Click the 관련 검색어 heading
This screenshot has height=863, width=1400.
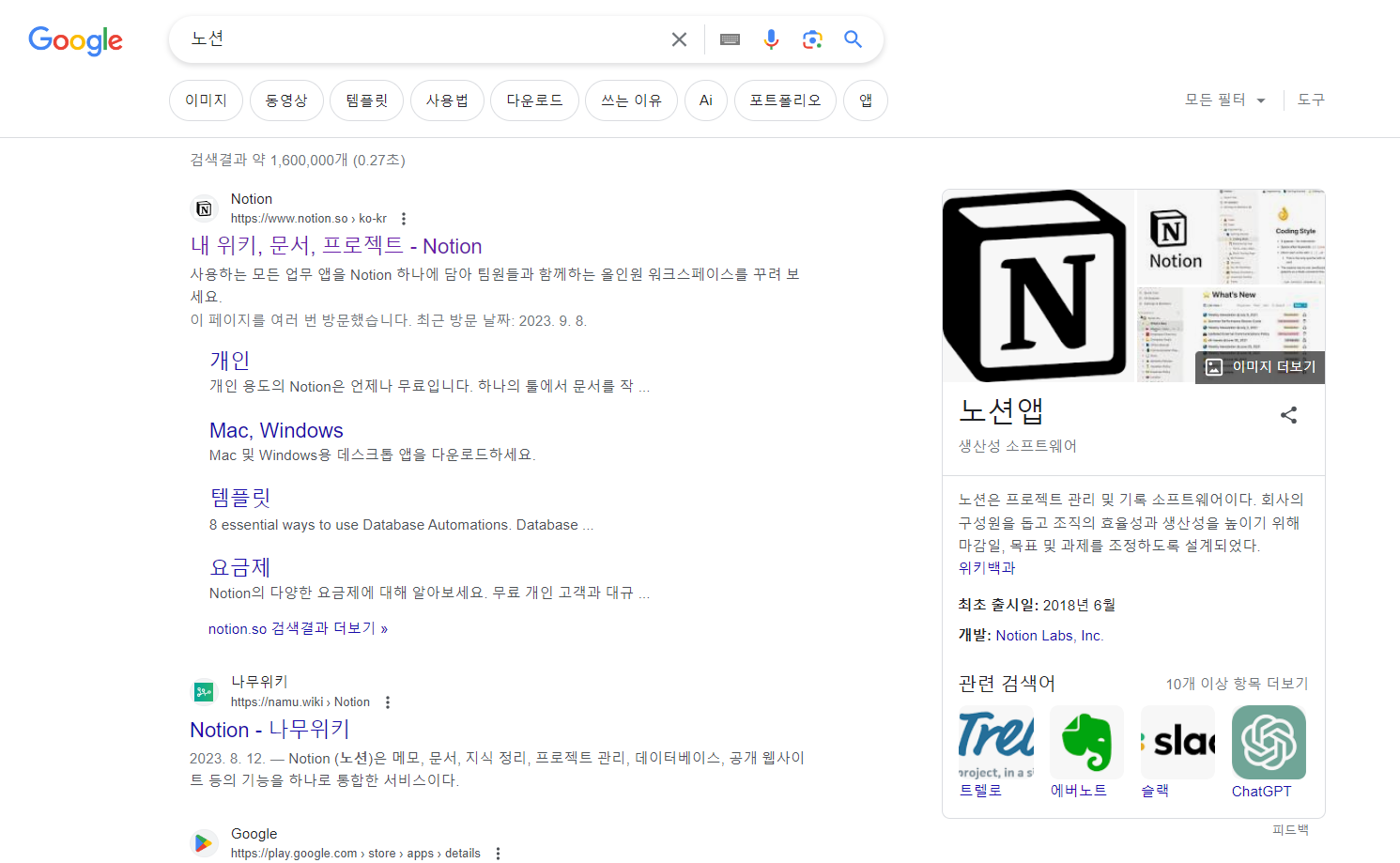tap(1007, 684)
